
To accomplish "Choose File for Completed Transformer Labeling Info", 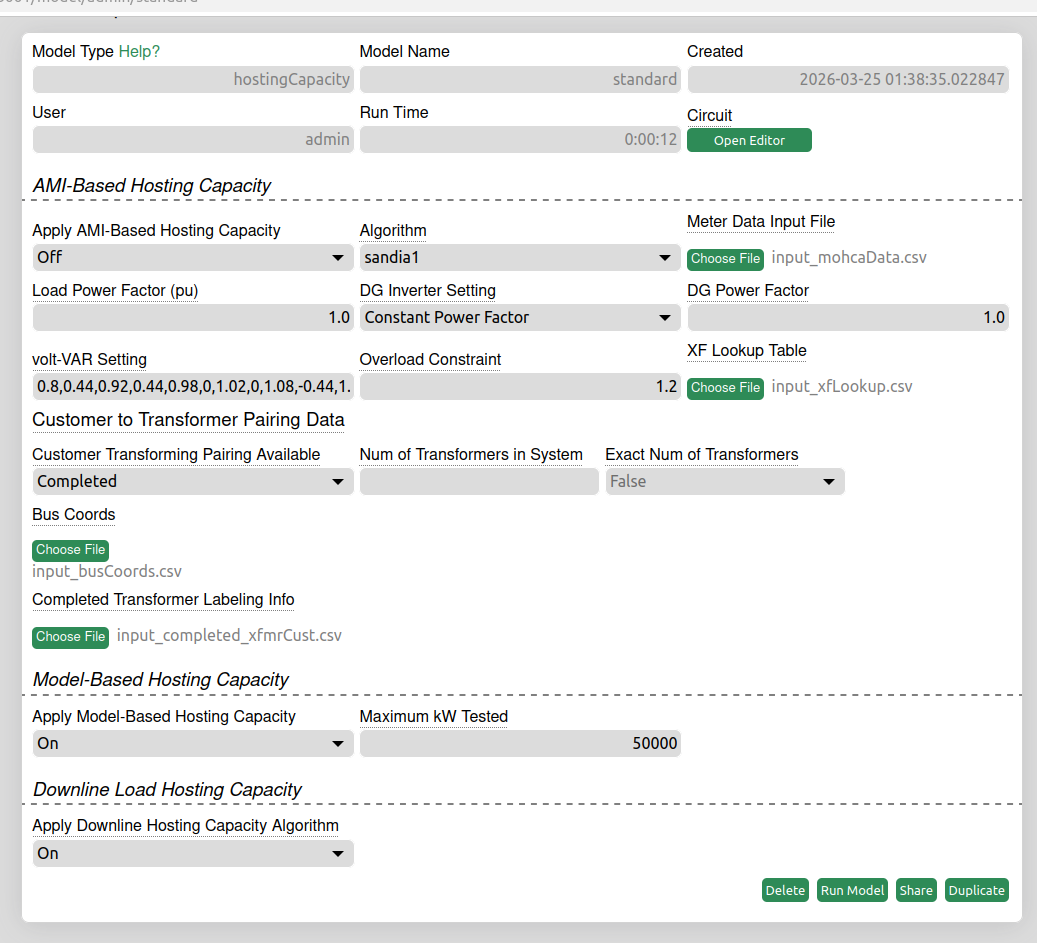I will pyautogui.click(x=71, y=637).
